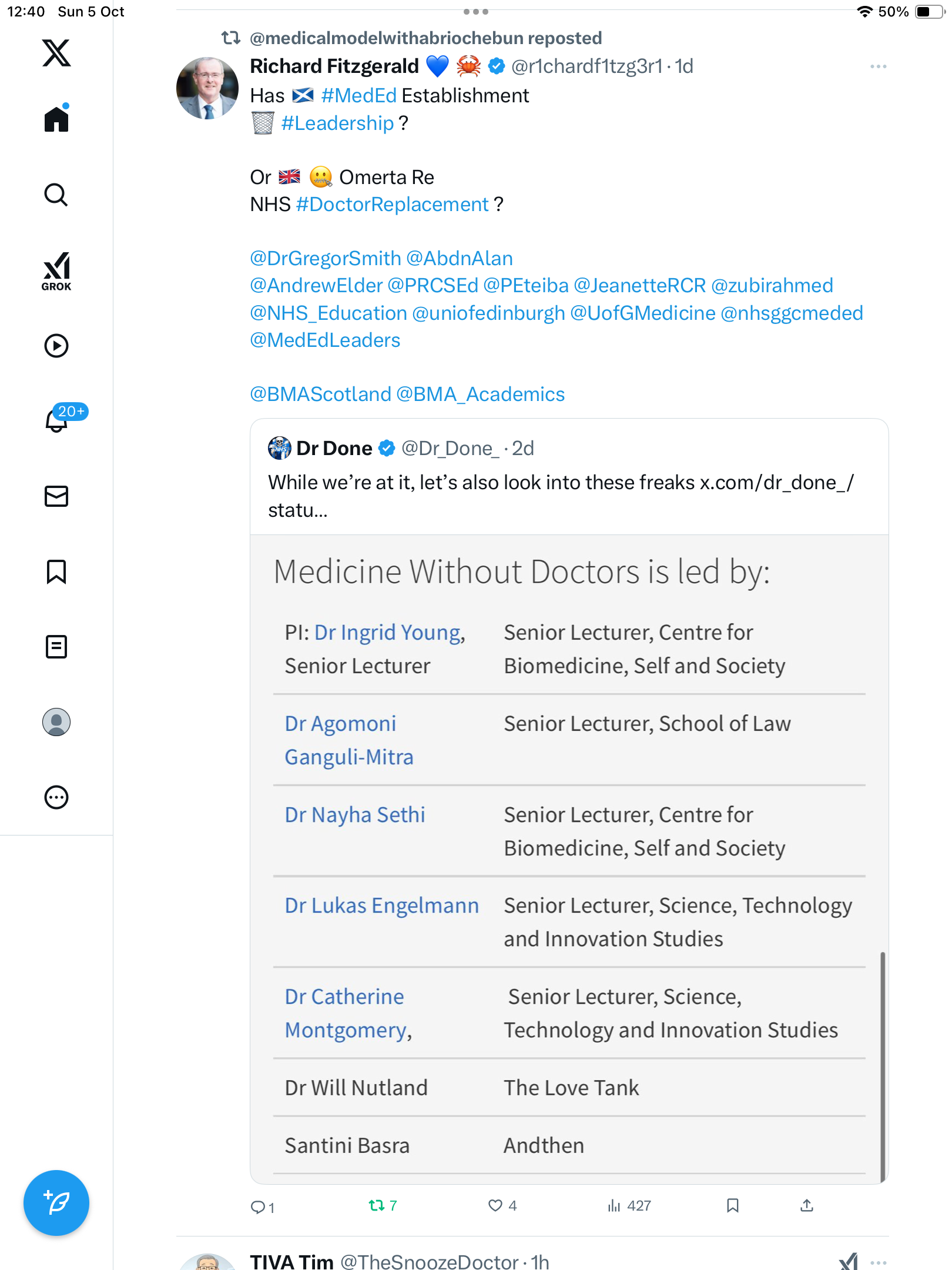Open more options for Richard Fitzgerald's post

878,66
